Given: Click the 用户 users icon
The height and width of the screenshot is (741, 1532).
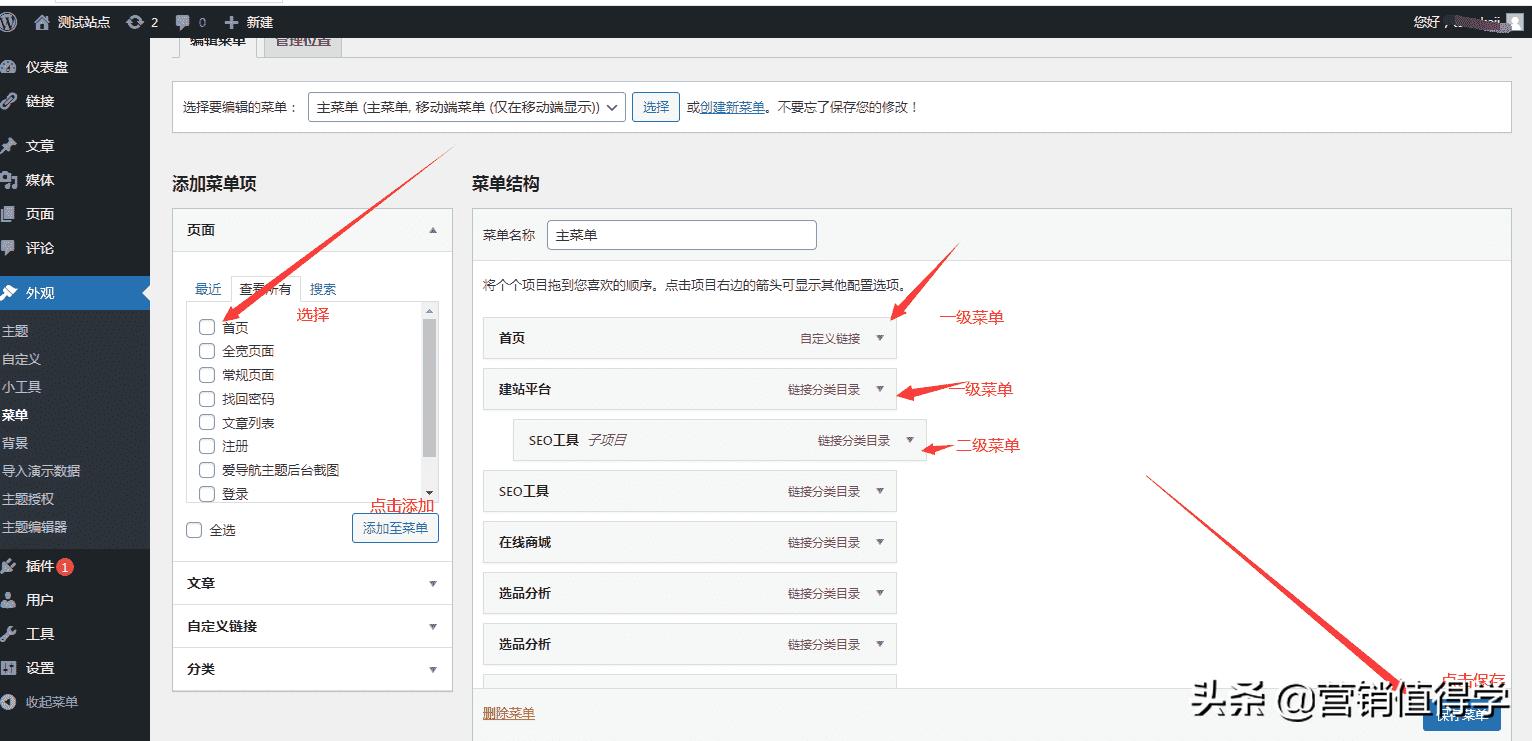Looking at the screenshot, I should pos(9,600).
